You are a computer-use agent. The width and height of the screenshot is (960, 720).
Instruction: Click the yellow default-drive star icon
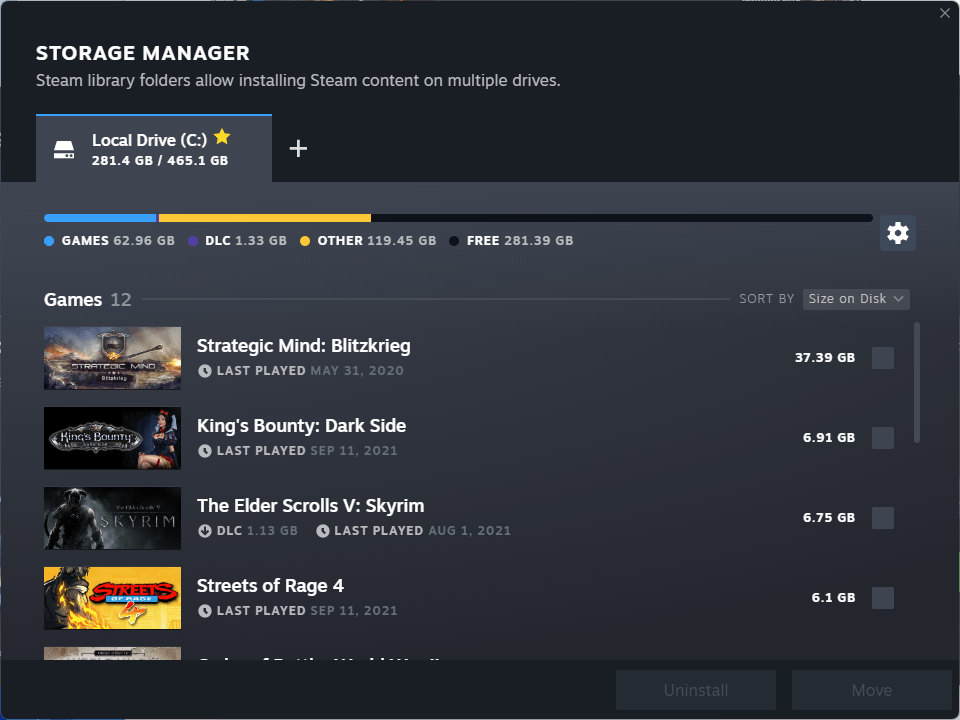coord(222,137)
